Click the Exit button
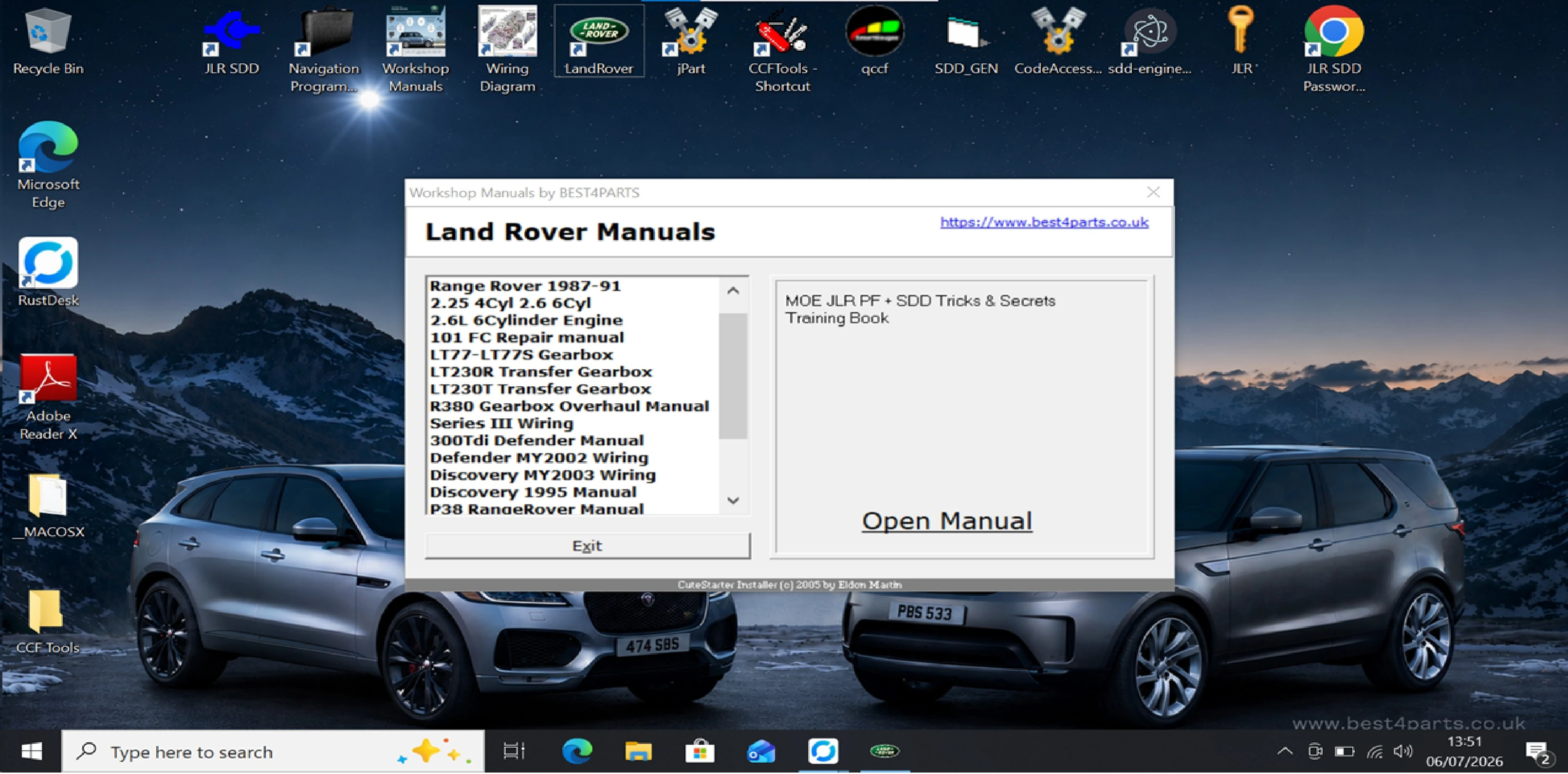The width and height of the screenshot is (1568, 774). tap(588, 546)
